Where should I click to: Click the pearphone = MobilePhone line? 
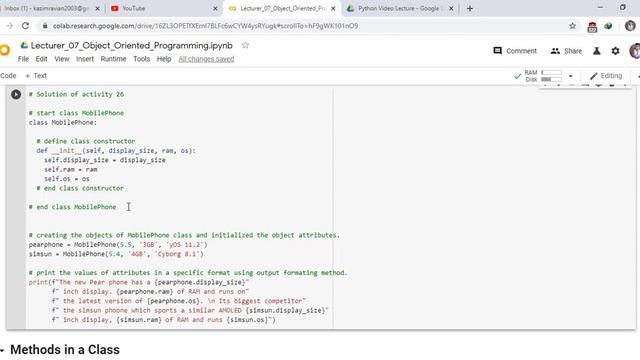(x=118, y=244)
